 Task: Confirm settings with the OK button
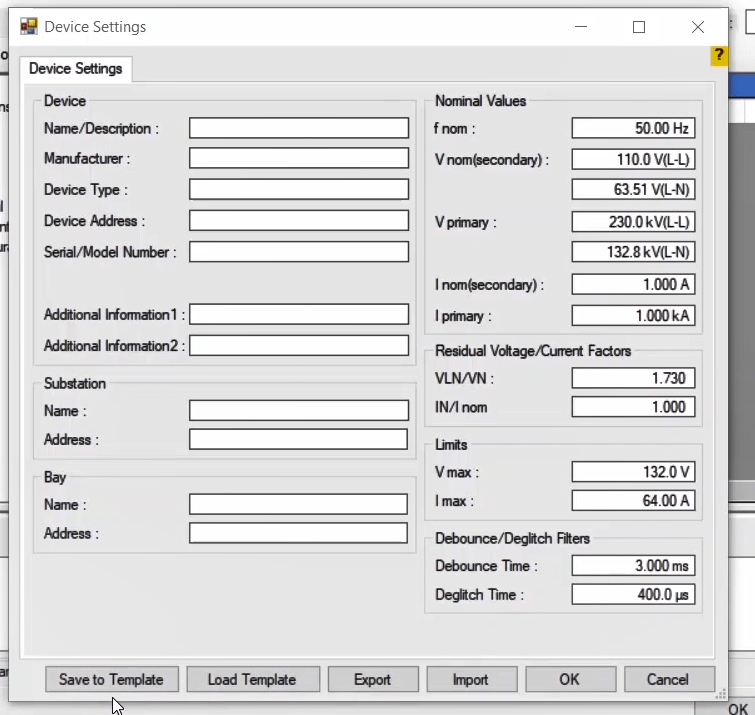[569, 679]
